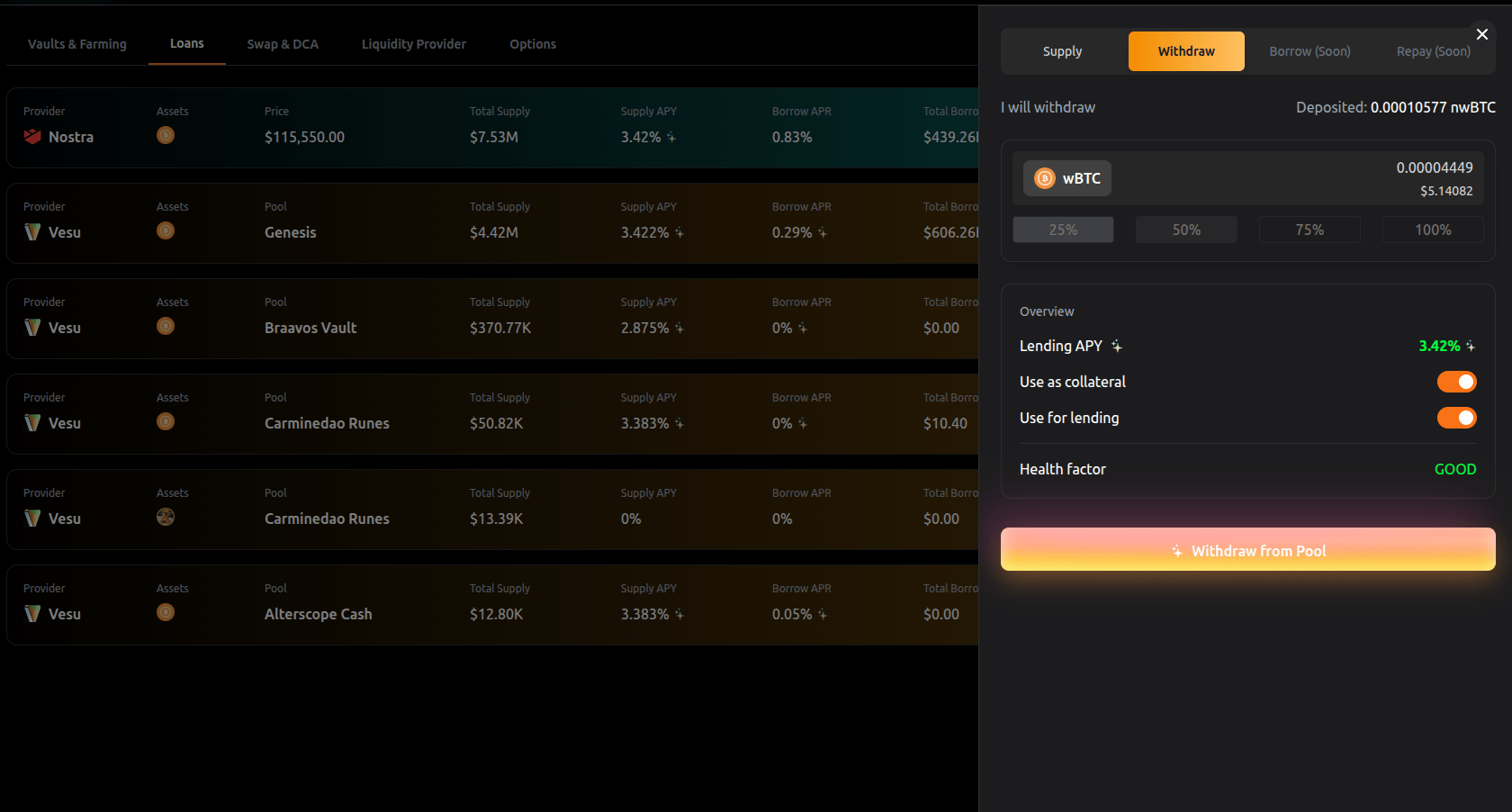1512x812 pixels.
Task: Click the asset coin icon in Nostra row
Action: pyautogui.click(x=166, y=135)
